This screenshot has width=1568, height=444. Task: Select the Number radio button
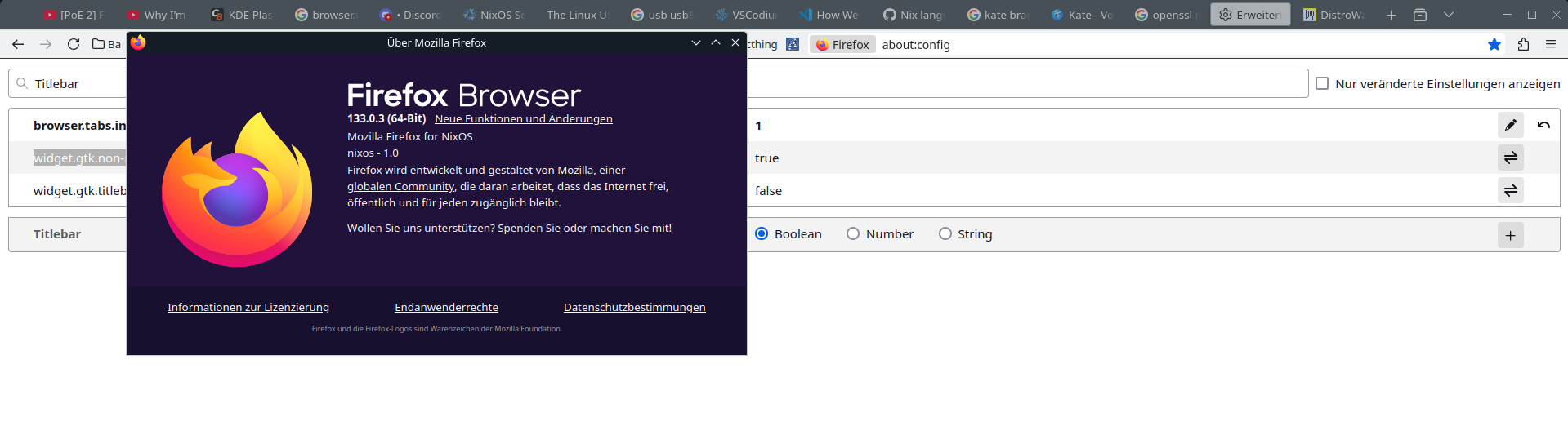click(x=853, y=233)
